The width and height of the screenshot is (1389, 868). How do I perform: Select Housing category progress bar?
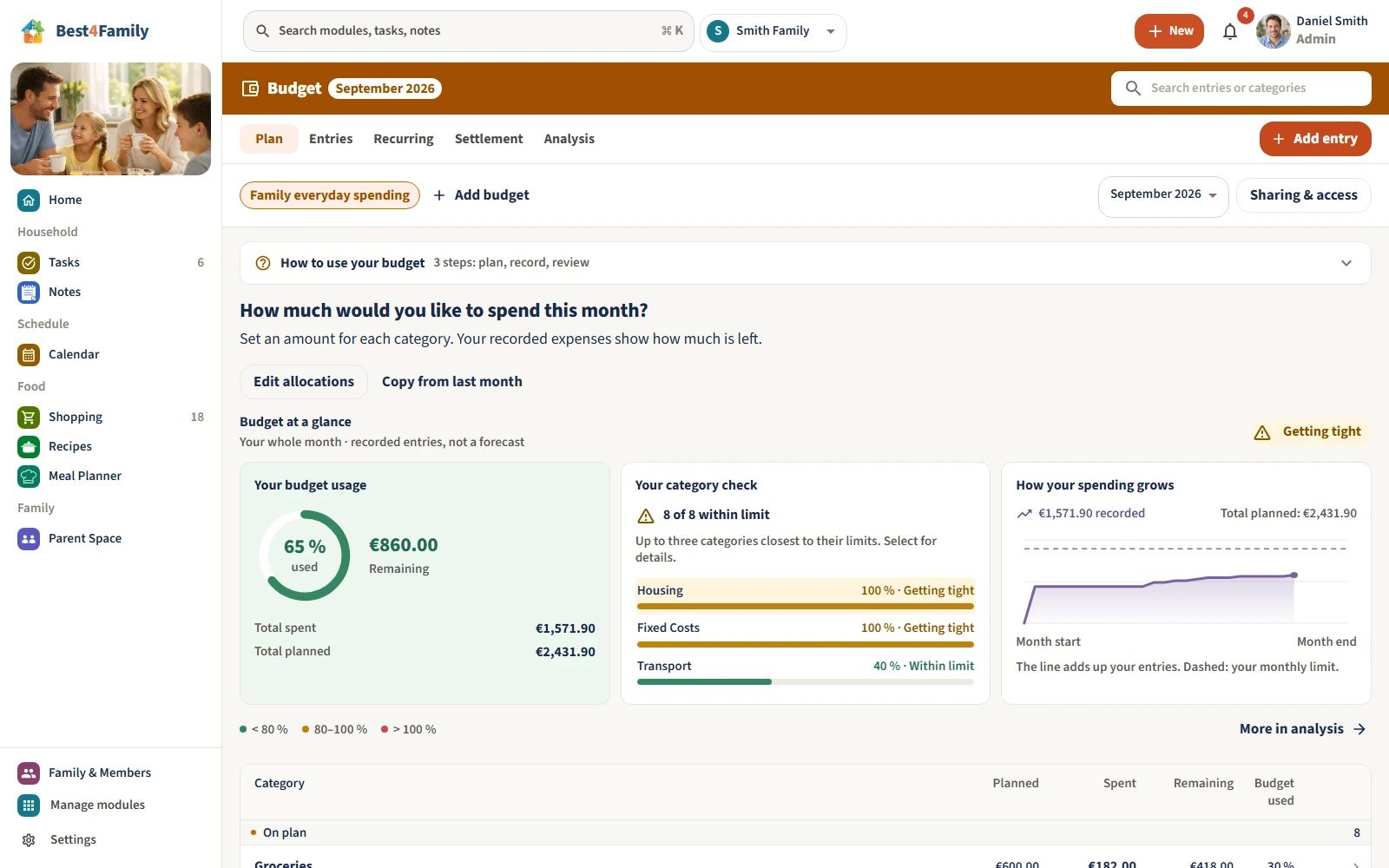pyautogui.click(x=806, y=607)
